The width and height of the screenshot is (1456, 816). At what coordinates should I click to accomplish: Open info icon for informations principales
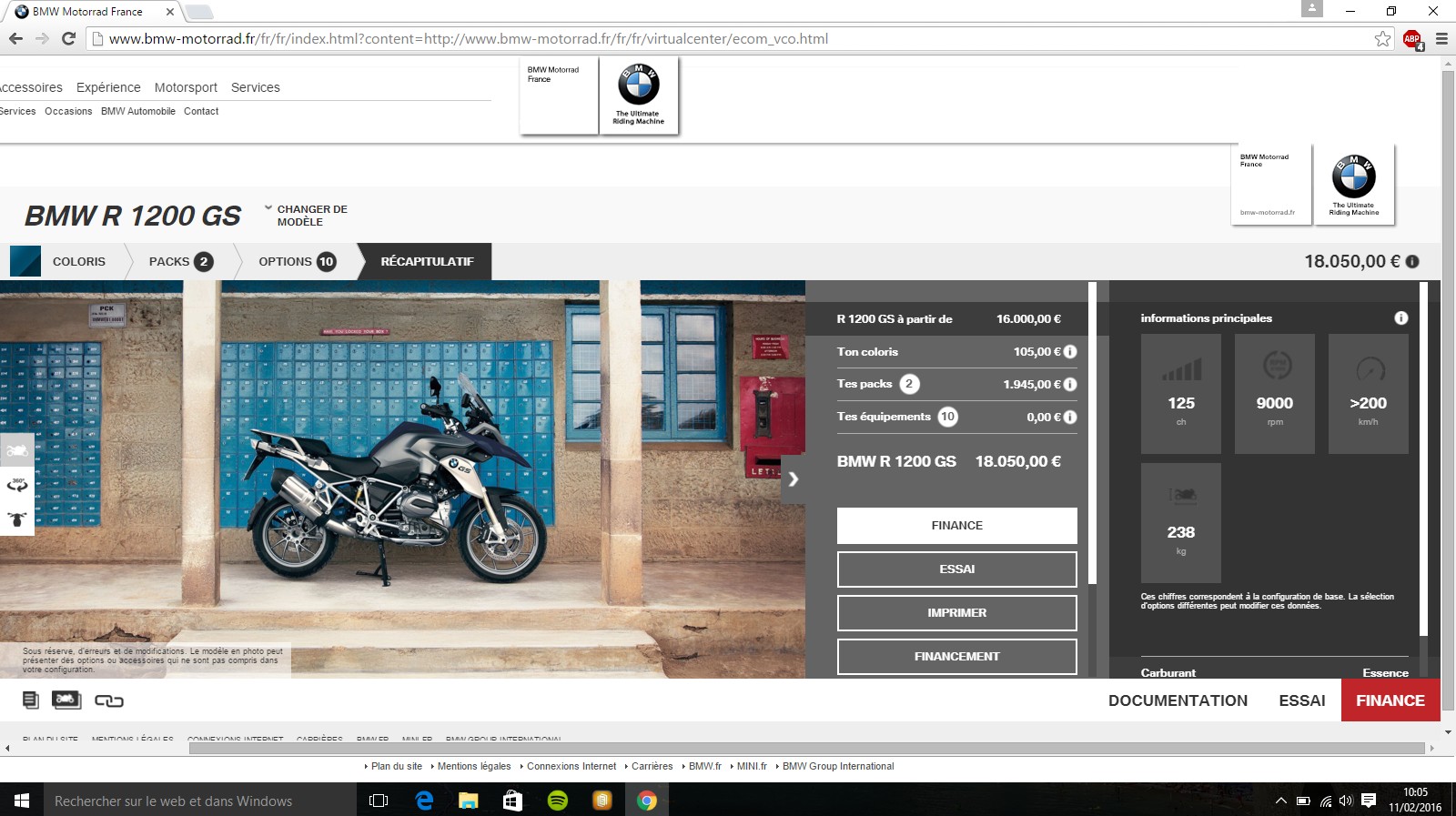tap(1401, 317)
